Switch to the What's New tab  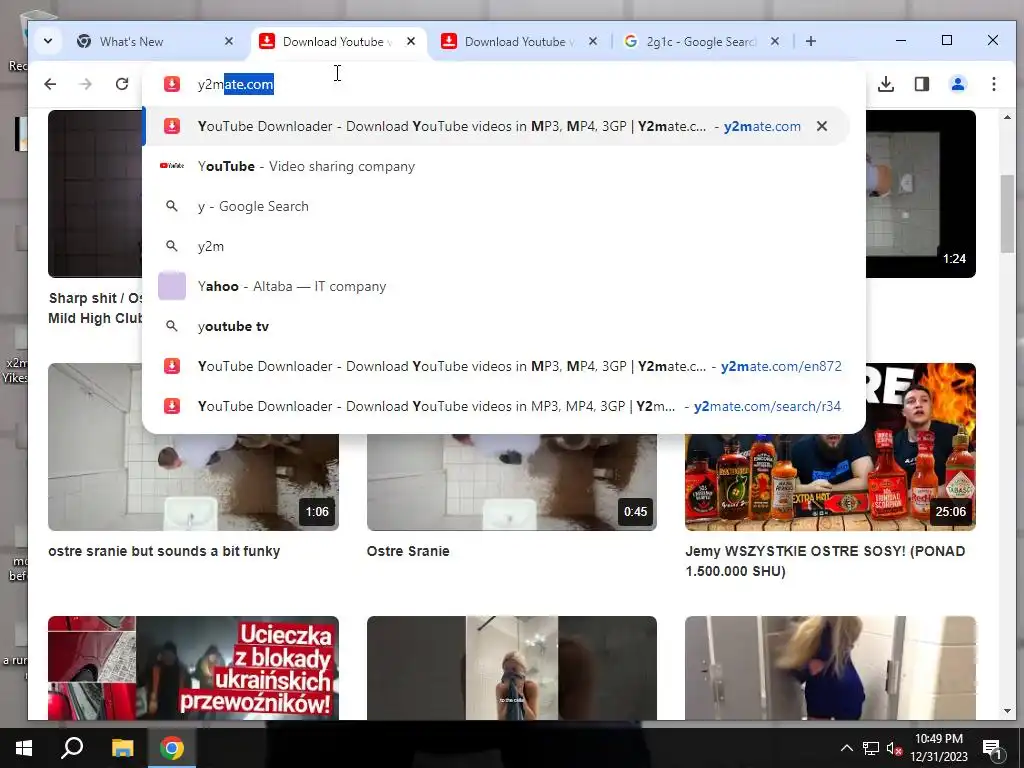(x=150, y=41)
